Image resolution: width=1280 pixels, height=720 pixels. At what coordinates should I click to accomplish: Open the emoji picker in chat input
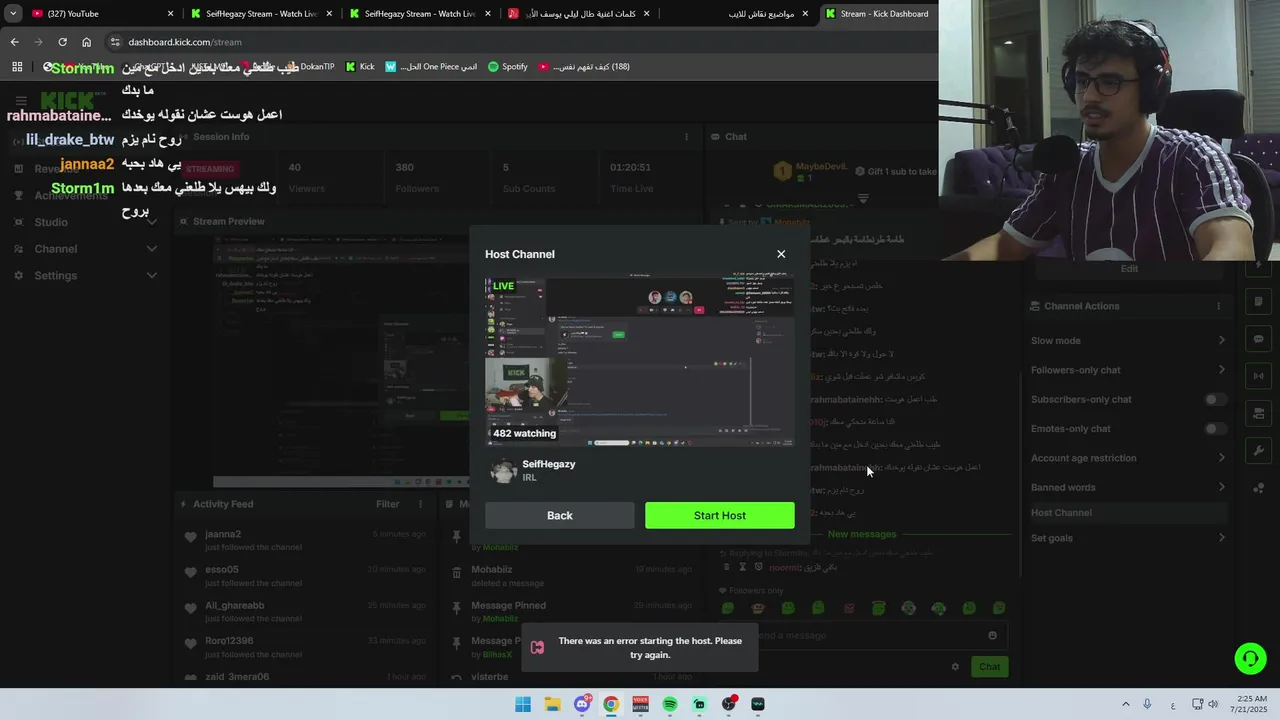(992, 635)
